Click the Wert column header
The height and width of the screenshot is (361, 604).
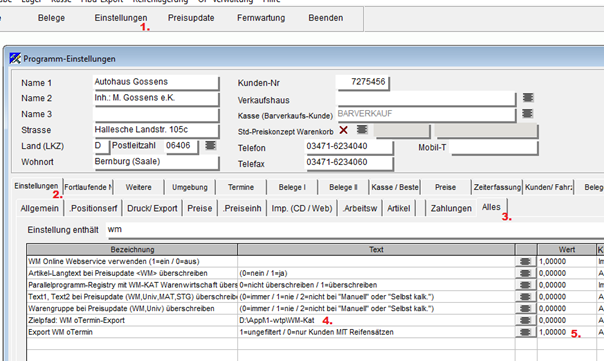[567, 250]
